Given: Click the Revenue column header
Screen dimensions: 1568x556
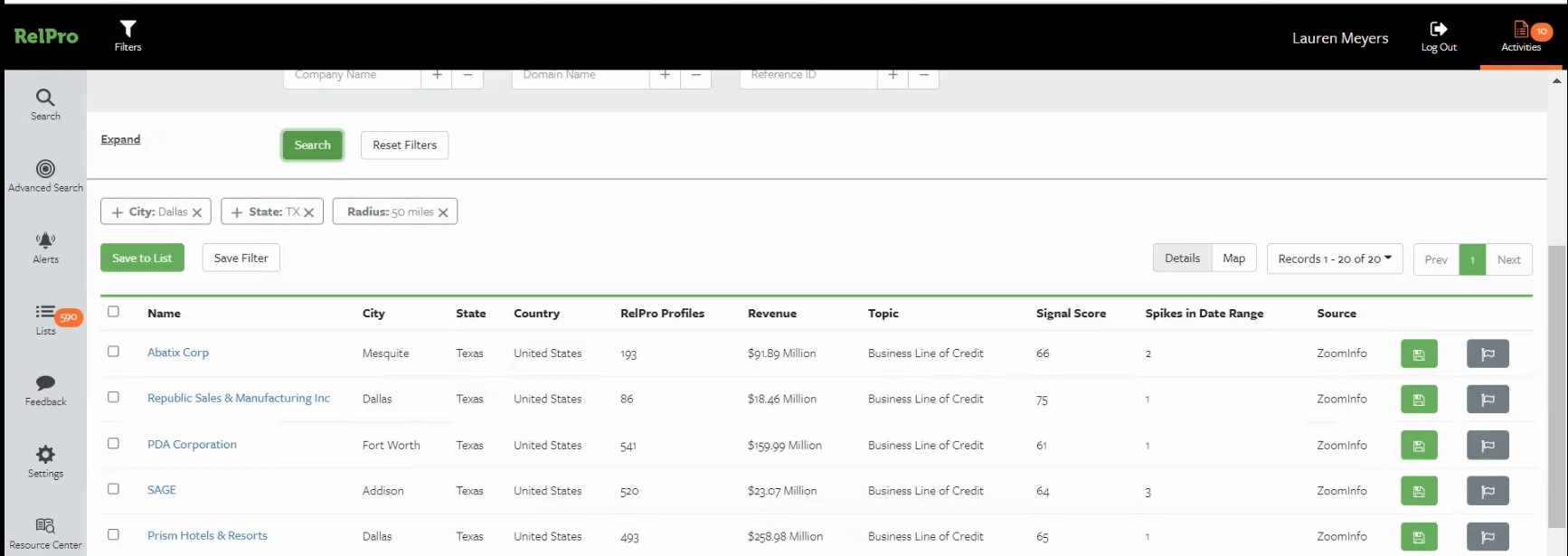Looking at the screenshot, I should click(x=772, y=313).
